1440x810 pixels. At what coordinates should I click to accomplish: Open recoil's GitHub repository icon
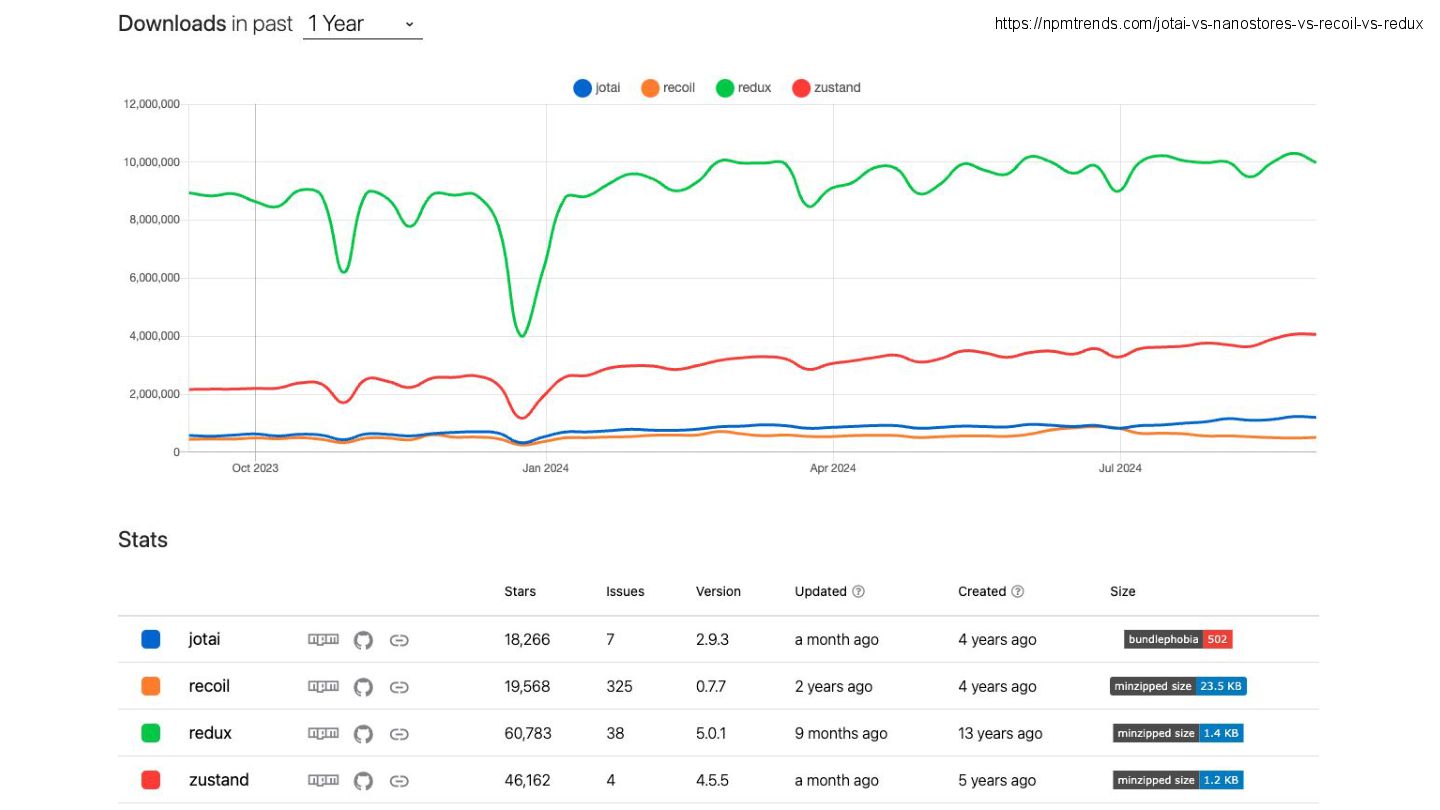point(363,687)
